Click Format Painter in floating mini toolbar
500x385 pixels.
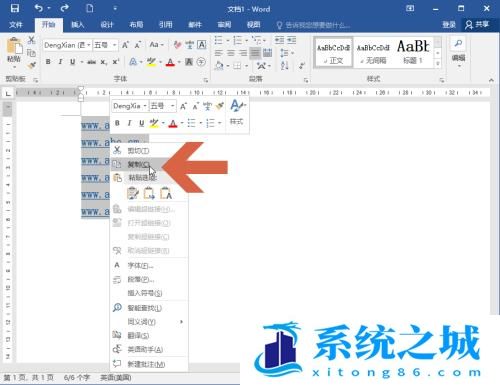pos(220,106)
